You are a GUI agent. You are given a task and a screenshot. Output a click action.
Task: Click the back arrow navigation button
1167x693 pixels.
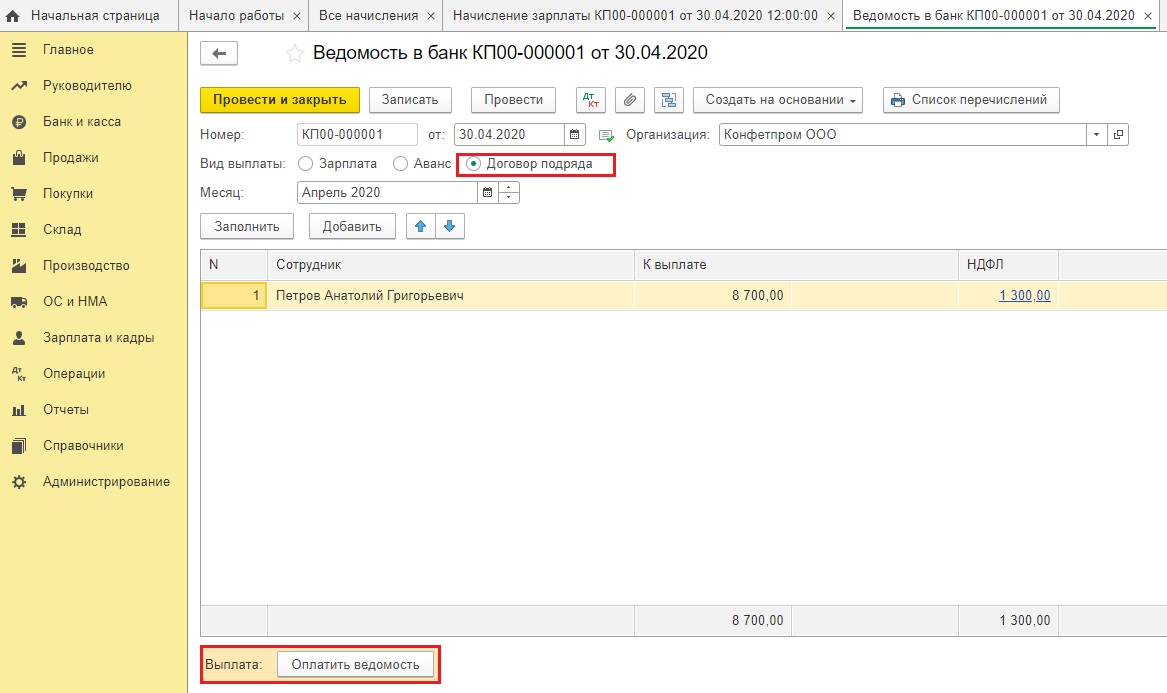[219, 54]
